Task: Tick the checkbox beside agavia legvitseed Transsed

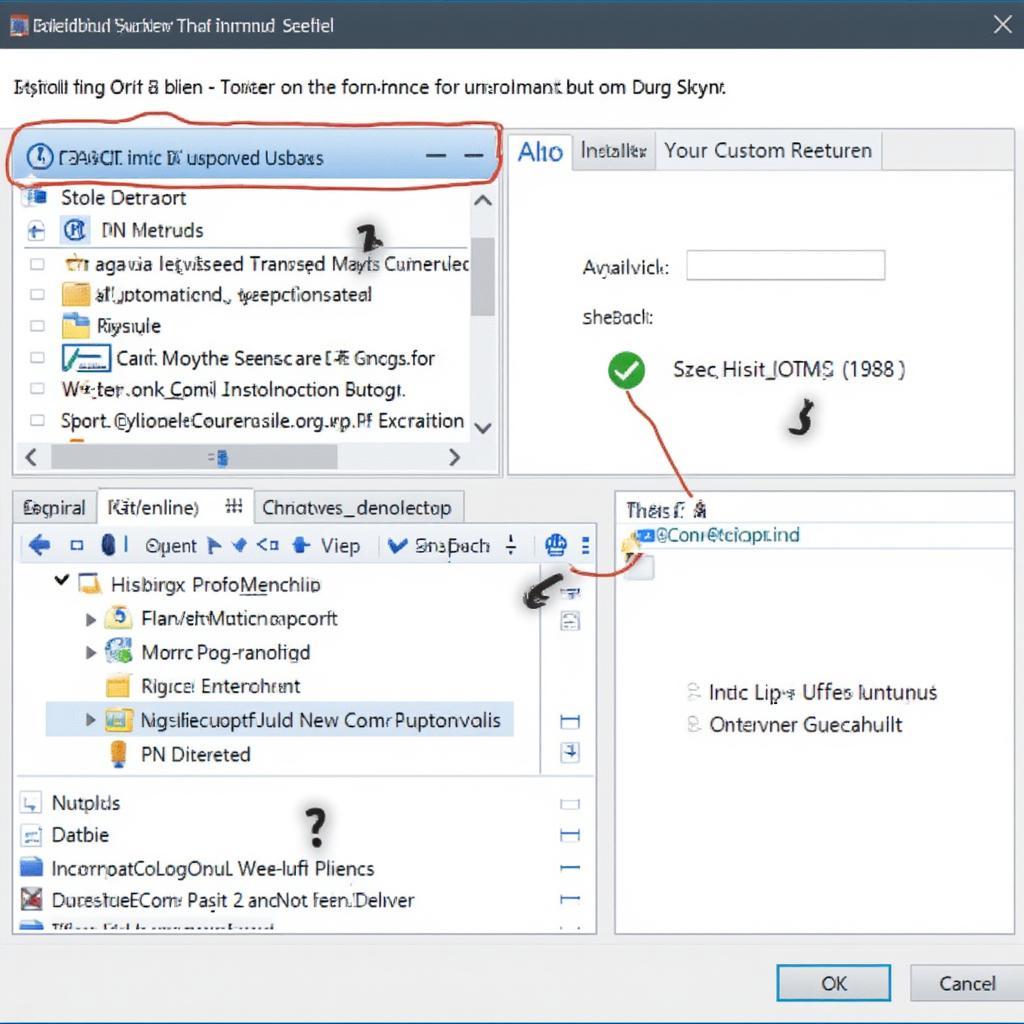Action: (37, 264)
